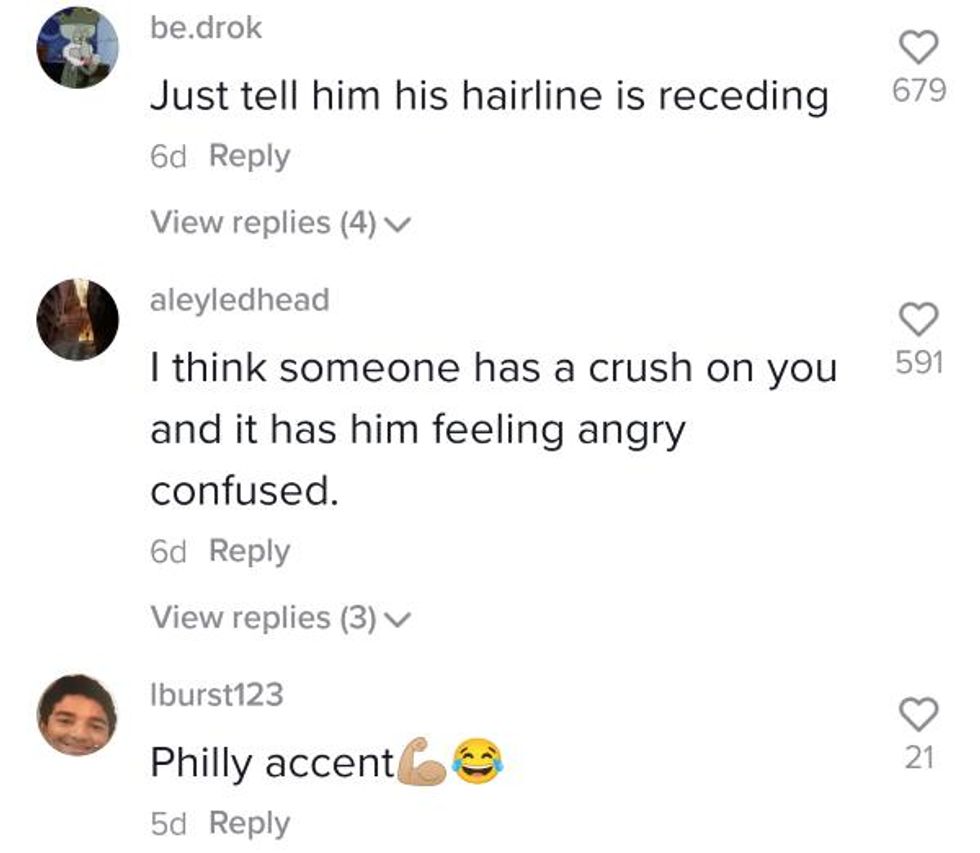This screenshot has width=980, height=853.
Task: Open the lburst123 username link
Action: coord(216,694)
